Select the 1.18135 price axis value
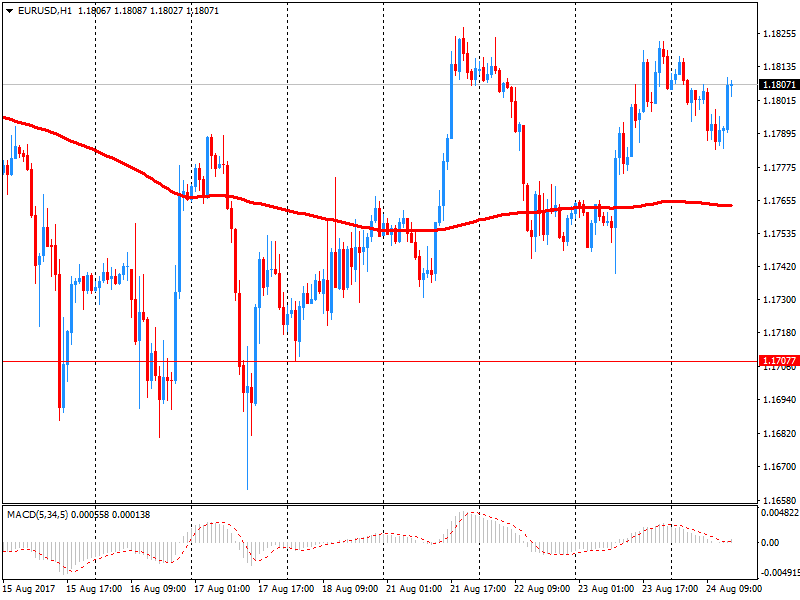This screenshot has height=600, width=800. [x=779, y=67]
